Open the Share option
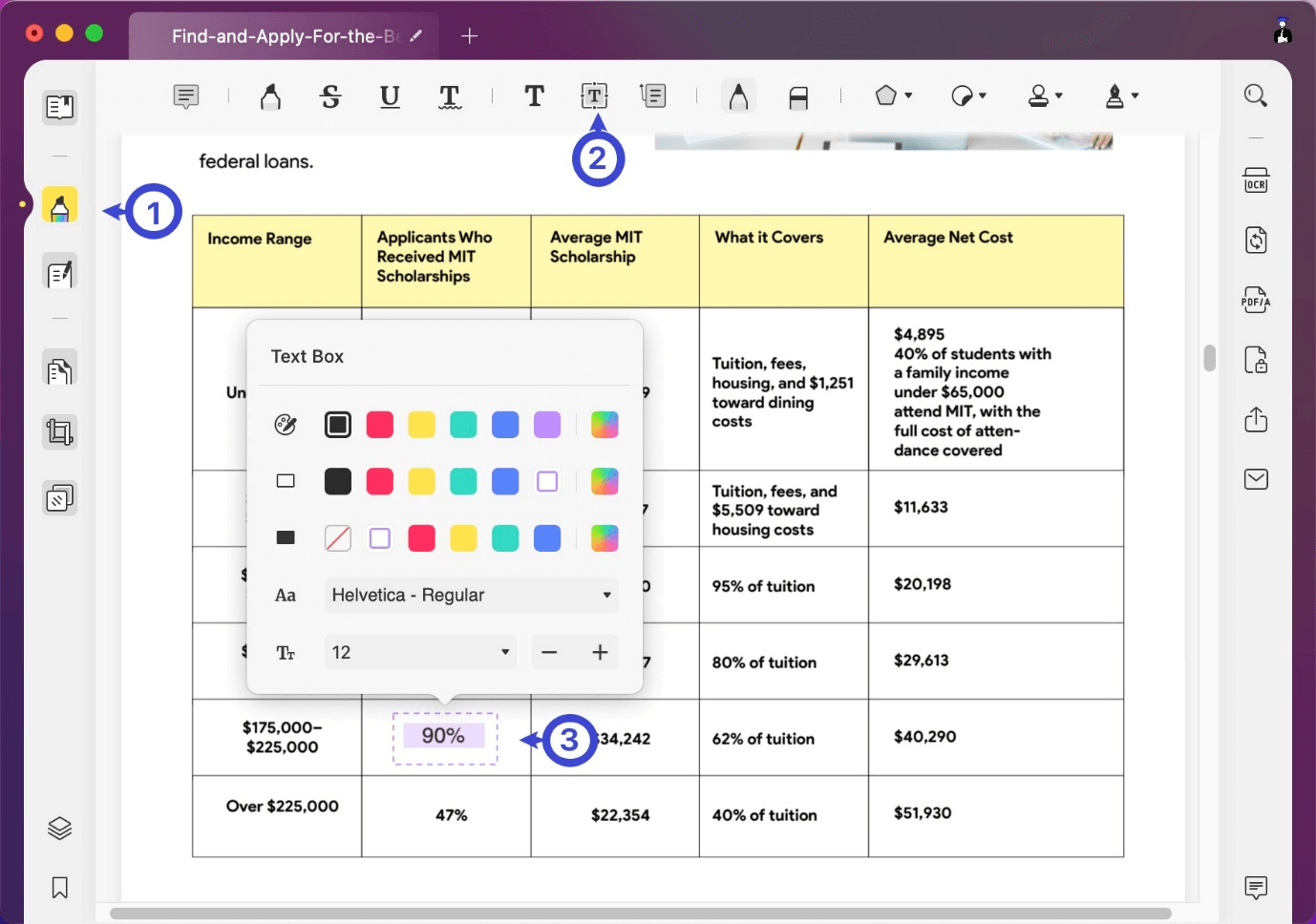 coord(1256,420)
